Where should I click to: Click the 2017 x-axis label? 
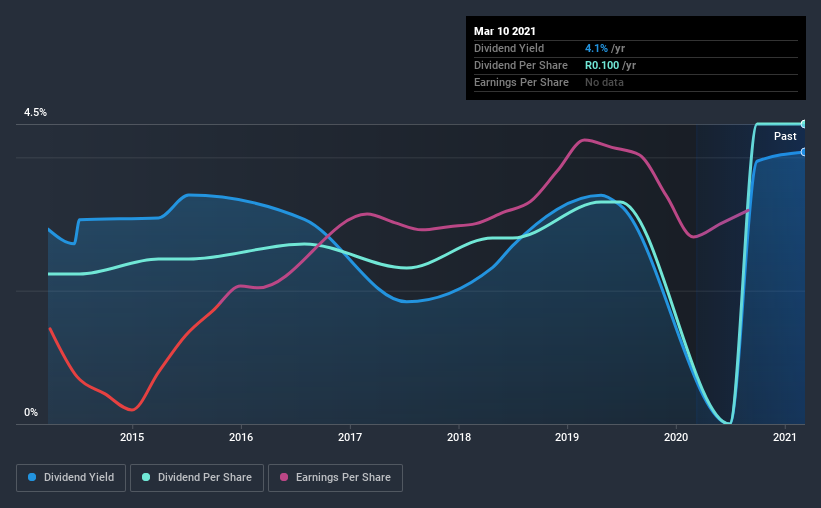pyautogui.click(x=350, y=437)
